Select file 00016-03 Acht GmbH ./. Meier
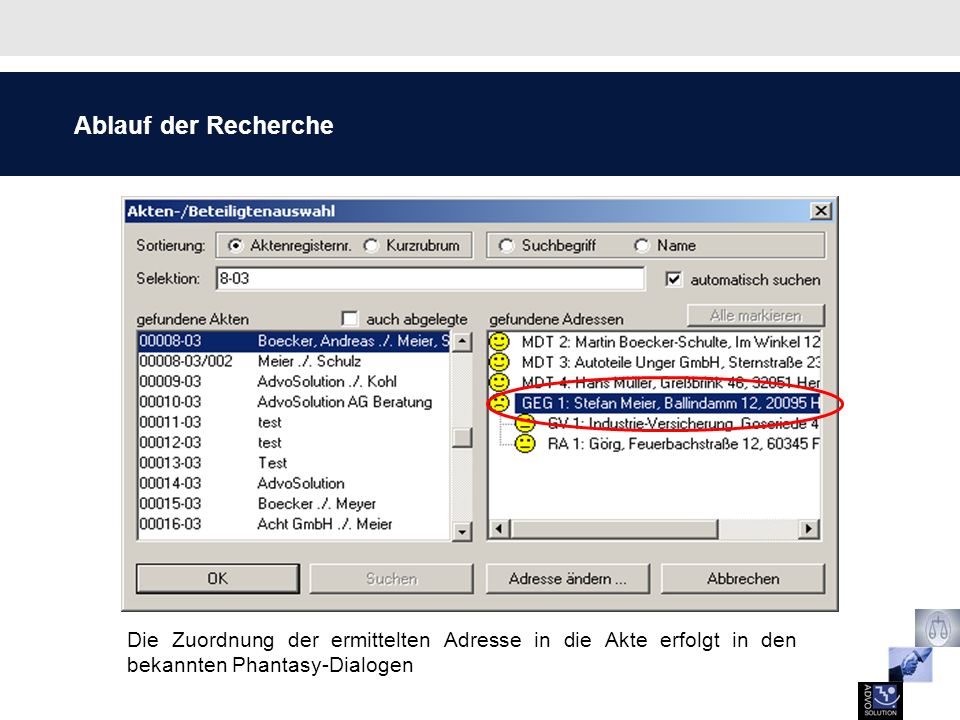The height and width of the screenshot is (720, 960). (x=294, y=523)
